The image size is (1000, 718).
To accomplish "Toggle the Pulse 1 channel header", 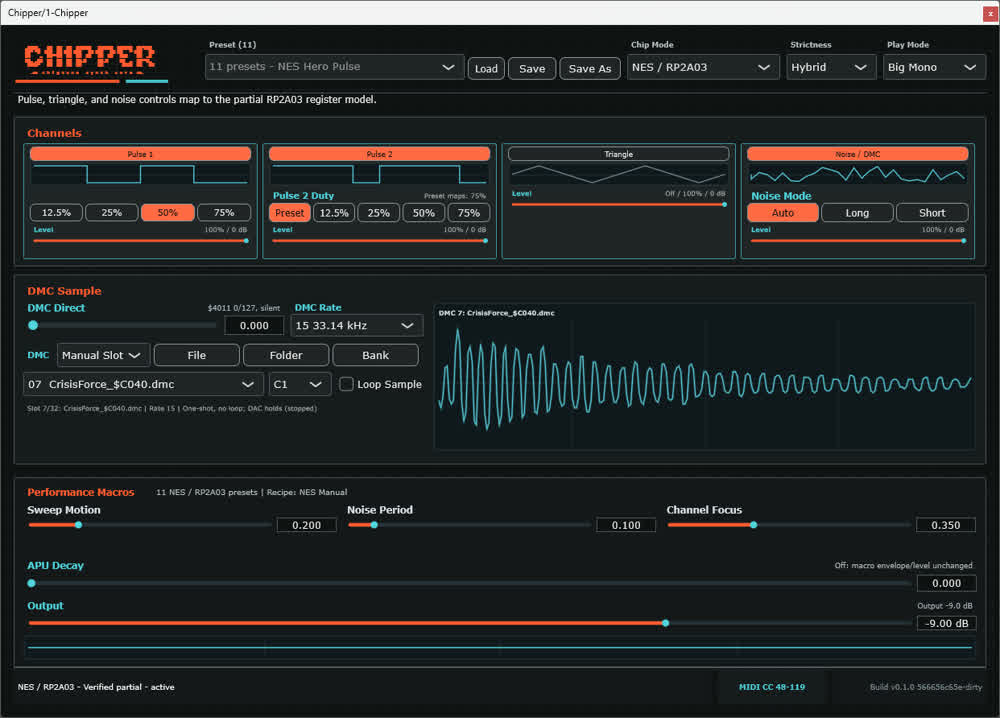I will pyautogui.click(x=140, y=154).
